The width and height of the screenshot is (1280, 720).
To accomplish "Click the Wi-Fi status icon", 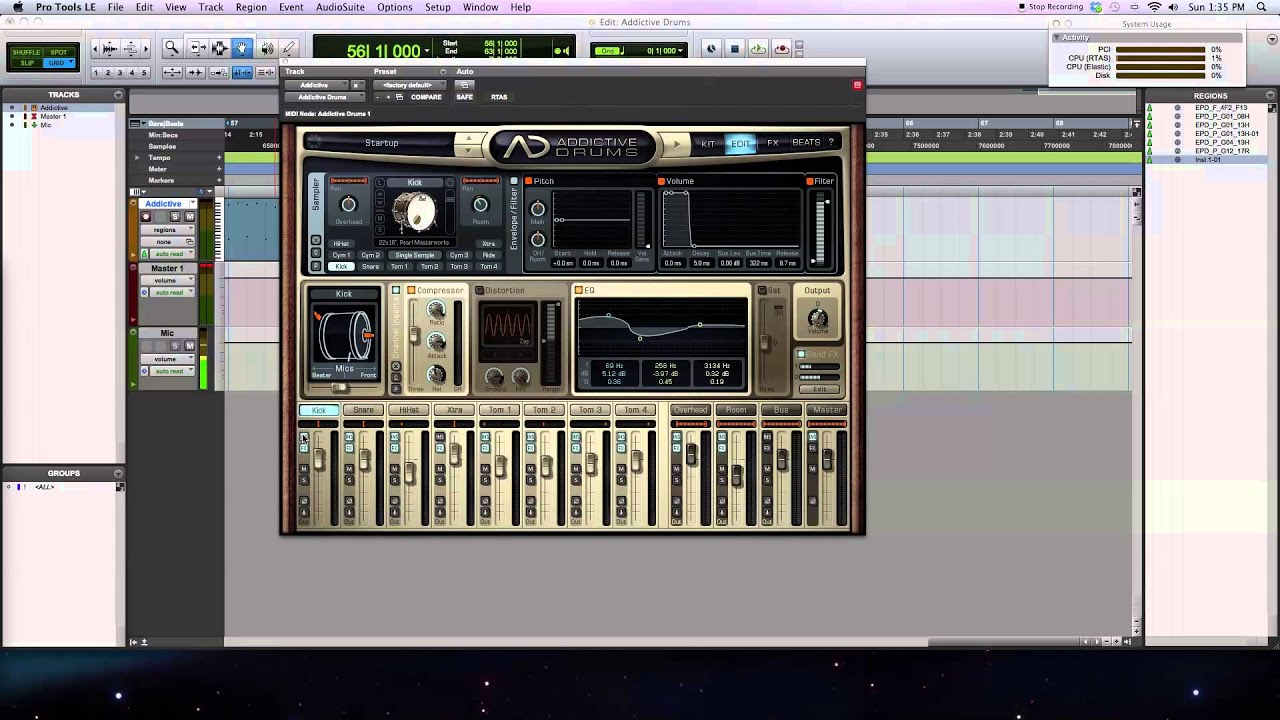I will [x=1154, y=7].
